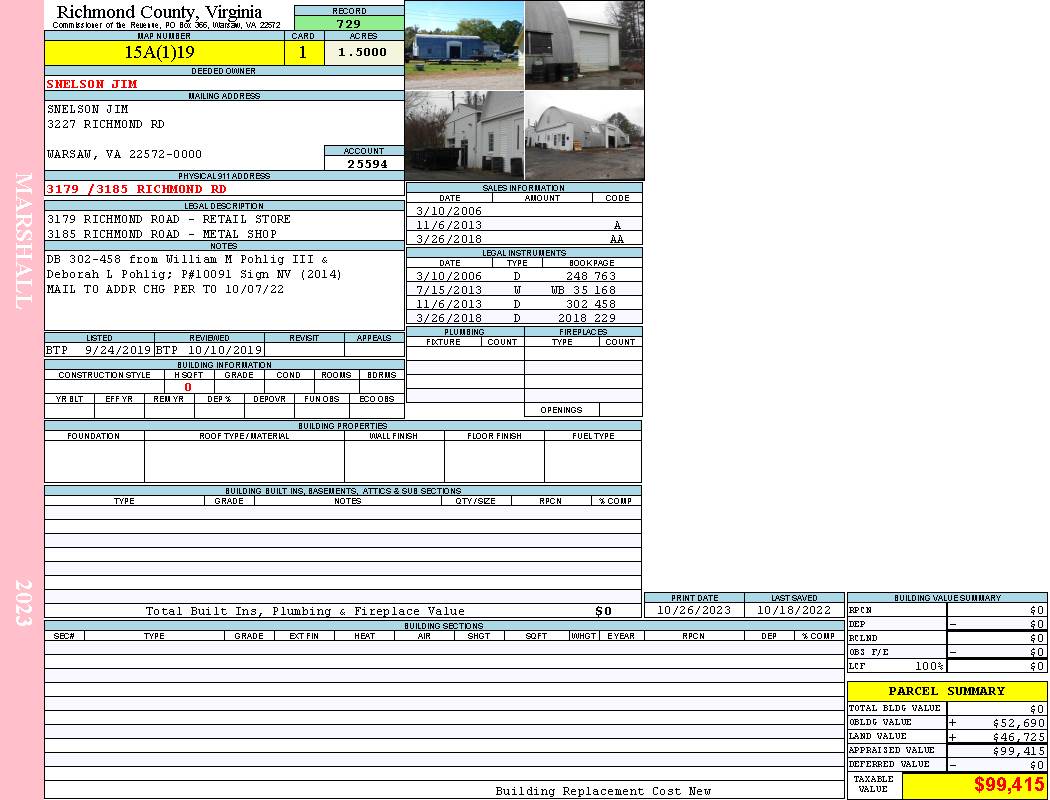Click the BUILDING PROPERTIES header
Viewport: 1050px width, 800px height.
point(343,426)
